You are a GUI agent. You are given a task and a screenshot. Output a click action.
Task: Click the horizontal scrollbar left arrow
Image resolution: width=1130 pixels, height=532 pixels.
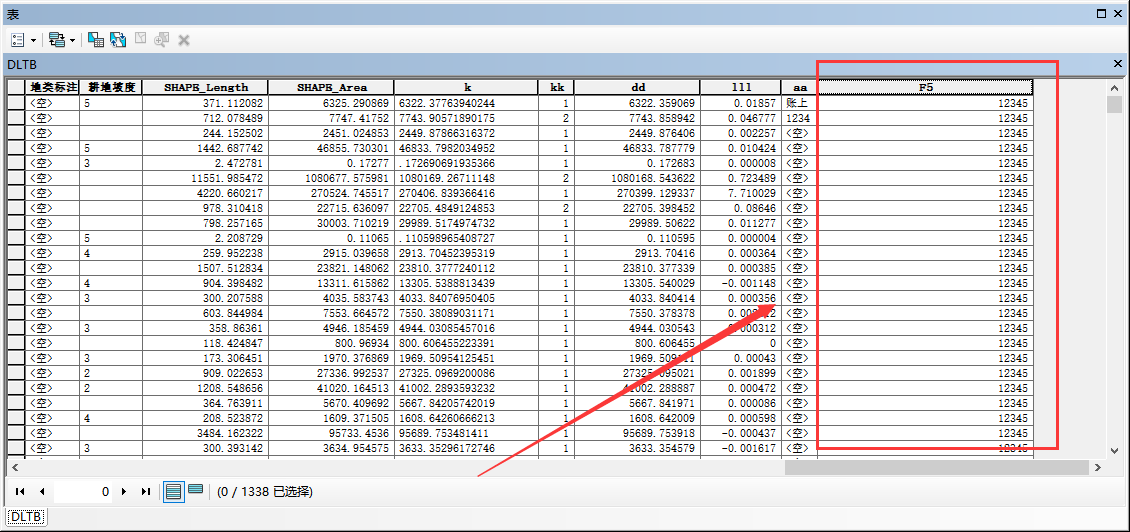[x=16, y=468]
